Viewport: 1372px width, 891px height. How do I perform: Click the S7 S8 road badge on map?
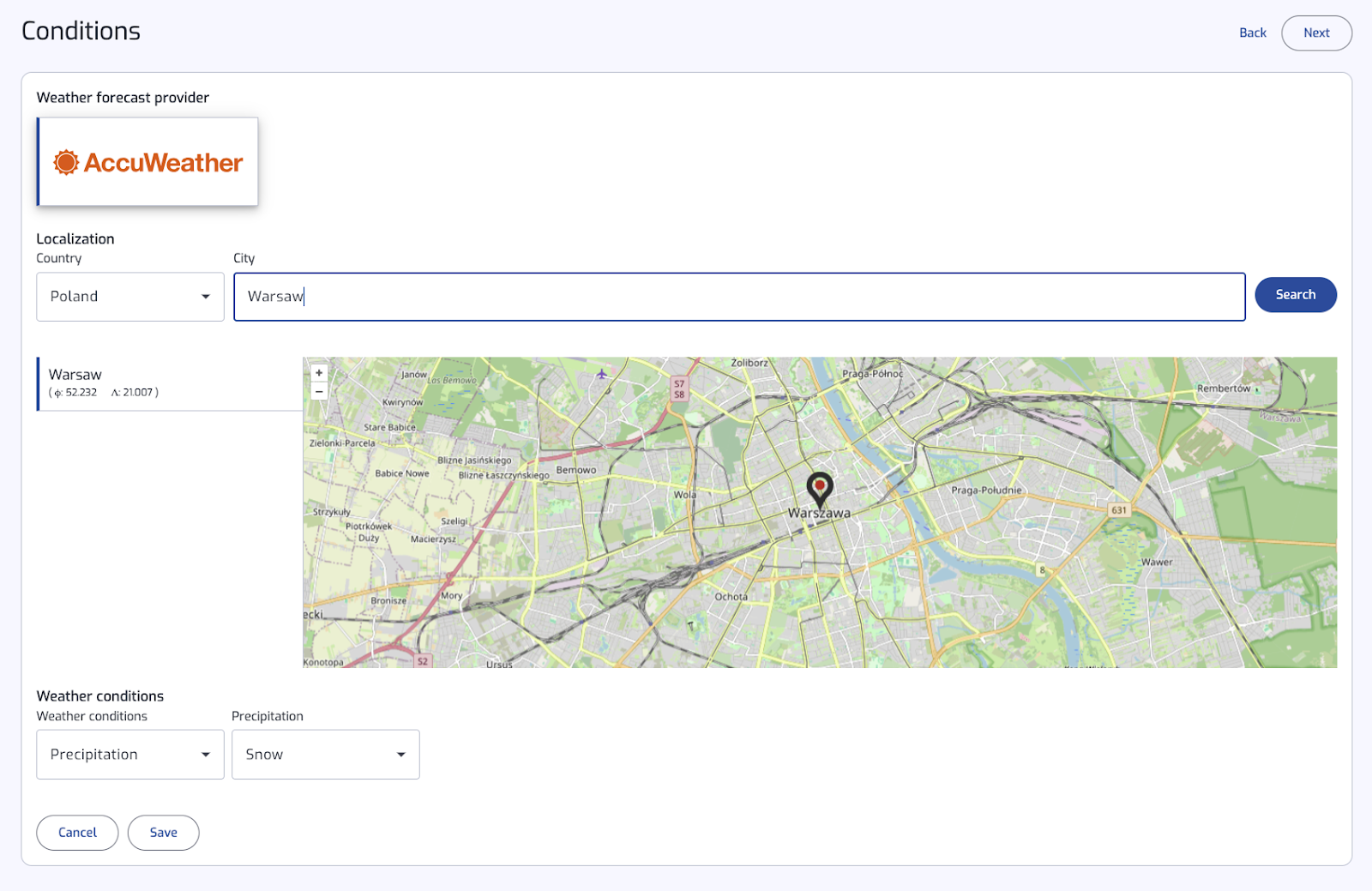(x=679, y=389)
